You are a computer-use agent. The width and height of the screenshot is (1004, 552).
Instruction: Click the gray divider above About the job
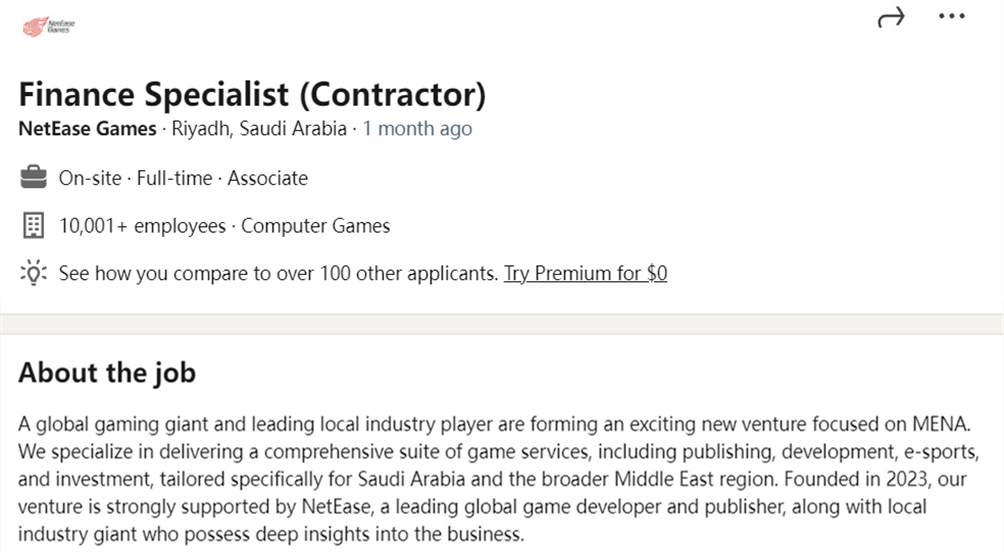502,324
